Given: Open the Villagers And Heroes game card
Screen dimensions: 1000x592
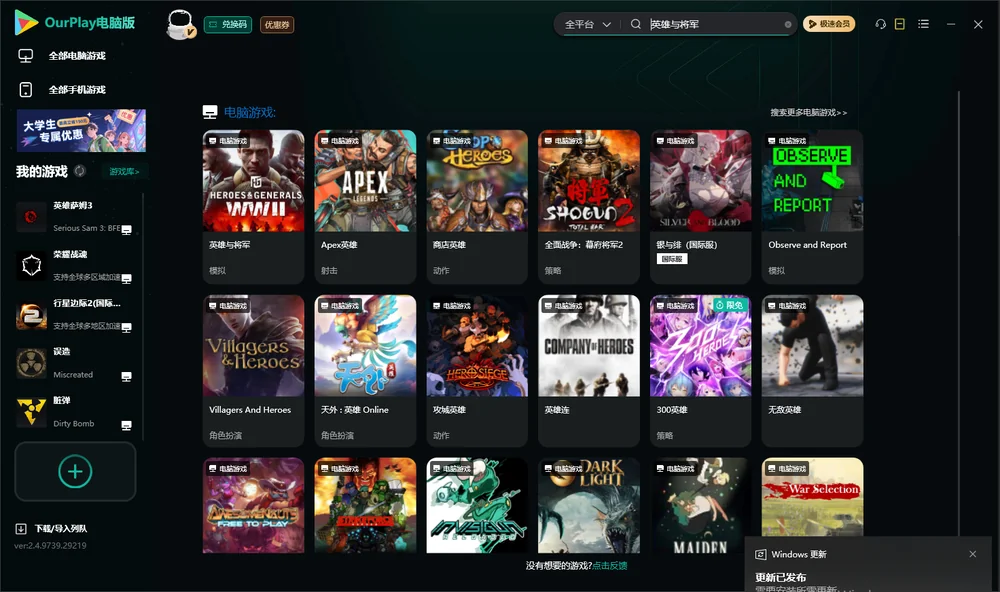Looking at the screenshot, I should point(253,371).
